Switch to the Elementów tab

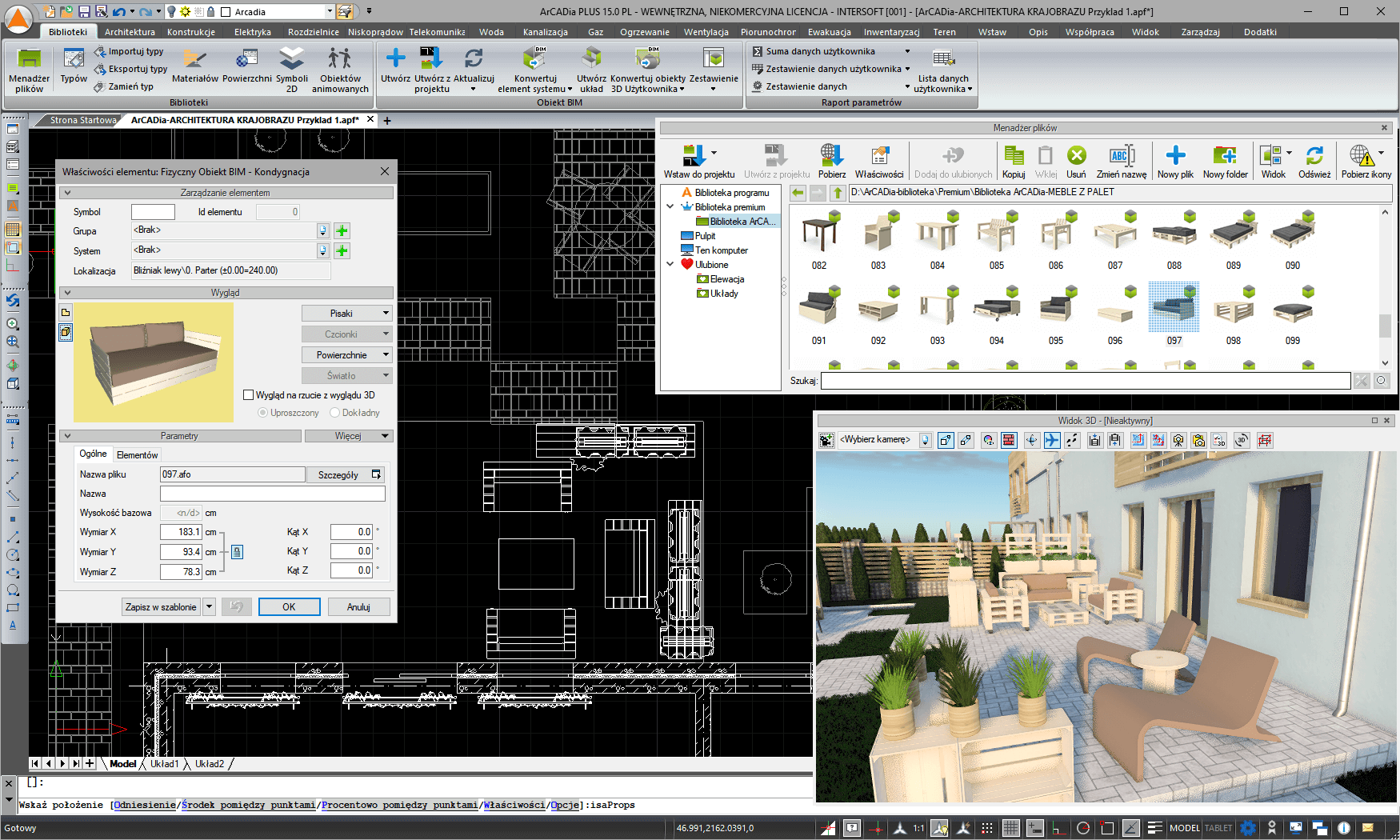(x=137, y=454)
